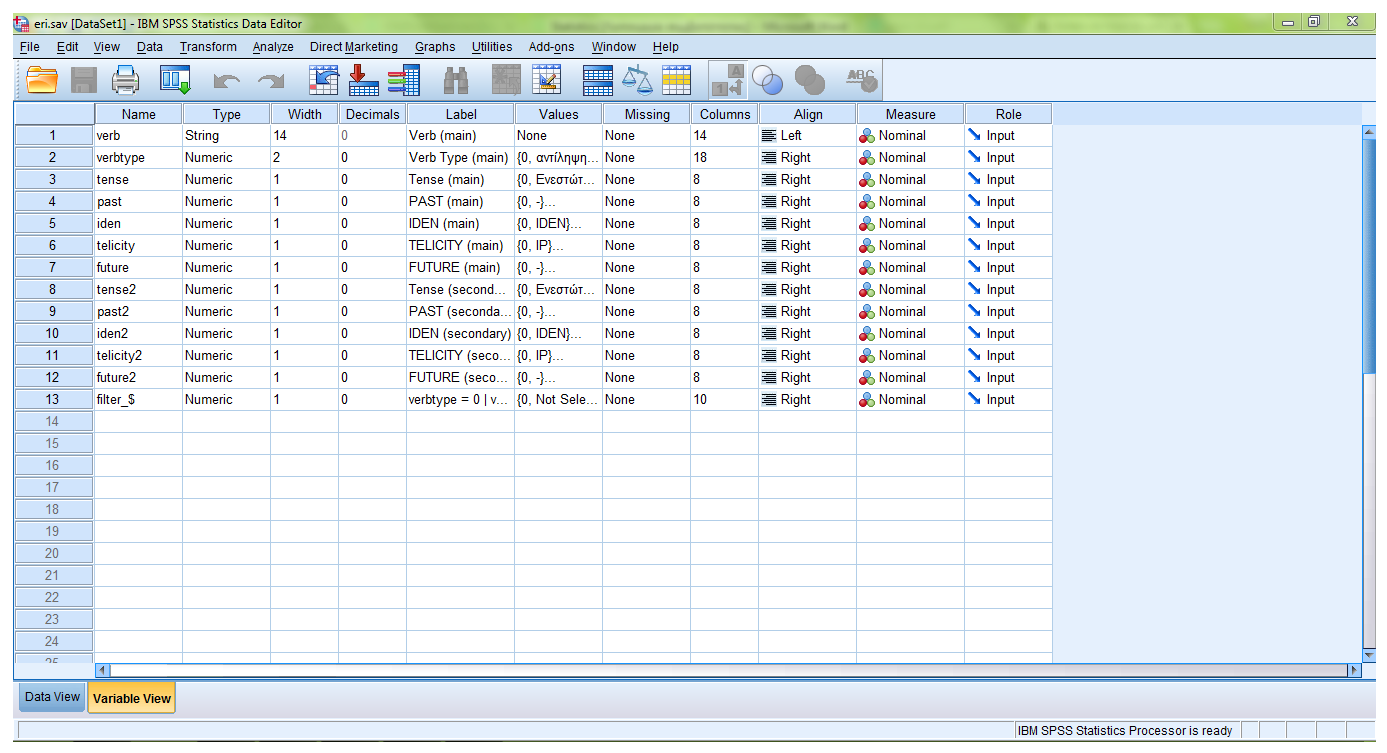Select the name cell 'telicity2'
The image size is (1387, 753).
point(139,355)
